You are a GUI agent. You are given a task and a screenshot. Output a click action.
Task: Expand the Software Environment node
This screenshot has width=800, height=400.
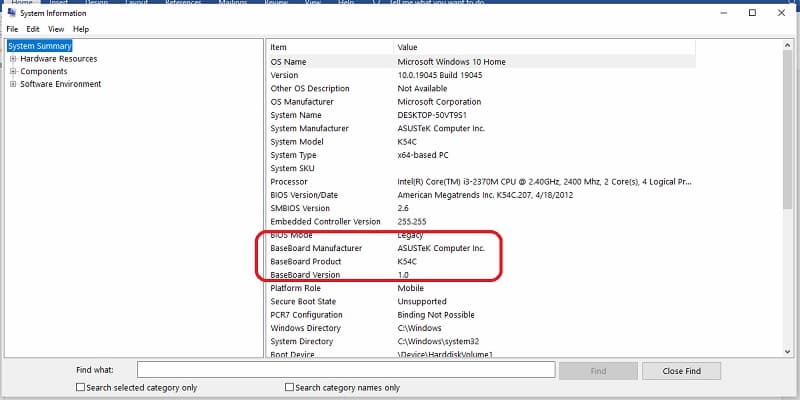13,84
